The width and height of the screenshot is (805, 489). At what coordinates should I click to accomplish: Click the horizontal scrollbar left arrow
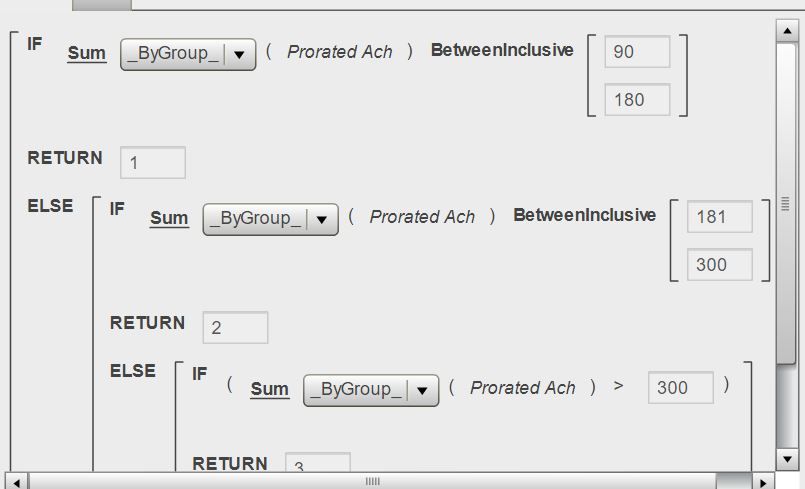[18, 481]
